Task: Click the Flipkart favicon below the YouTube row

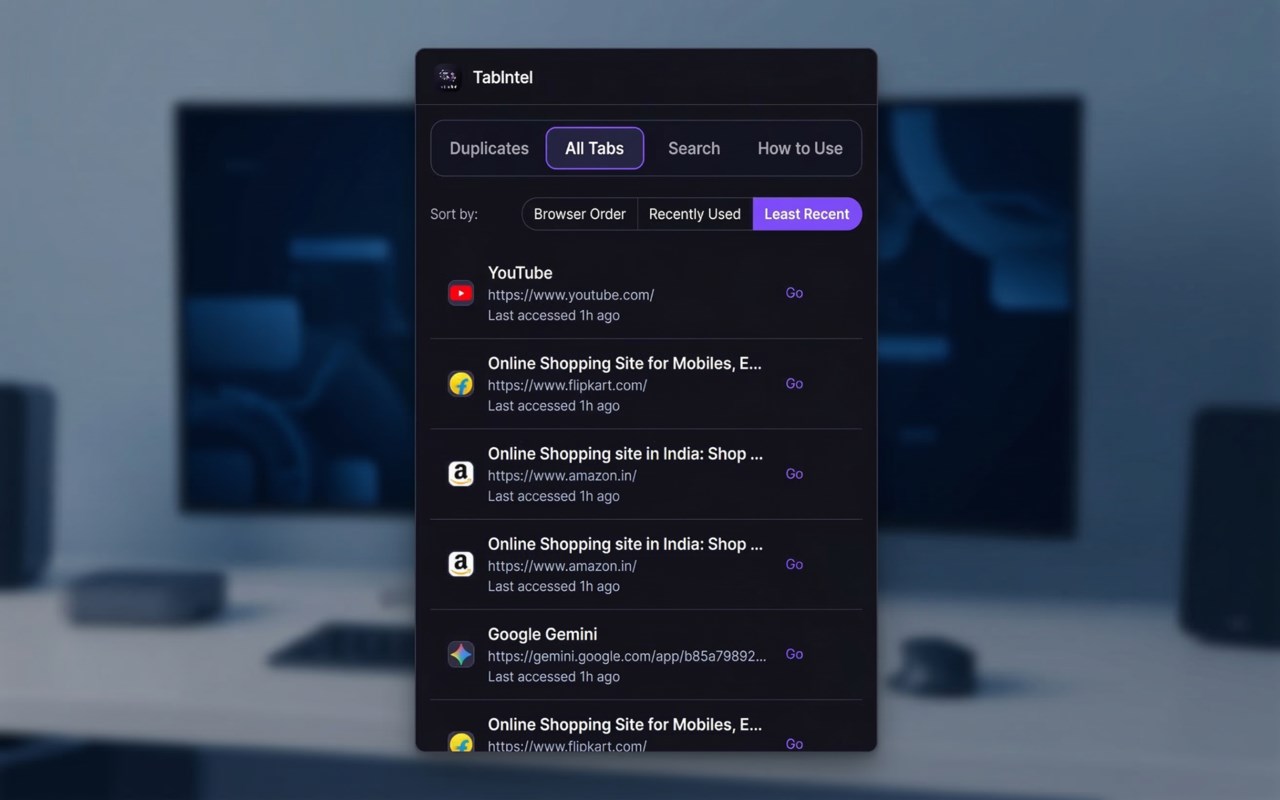Action: click(x=461, y=384)
